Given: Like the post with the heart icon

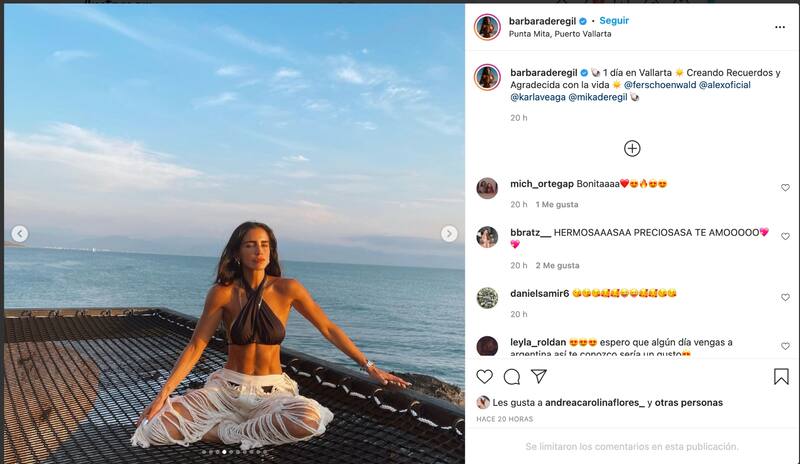Looking at the screenshot, I should click(485, 377).
